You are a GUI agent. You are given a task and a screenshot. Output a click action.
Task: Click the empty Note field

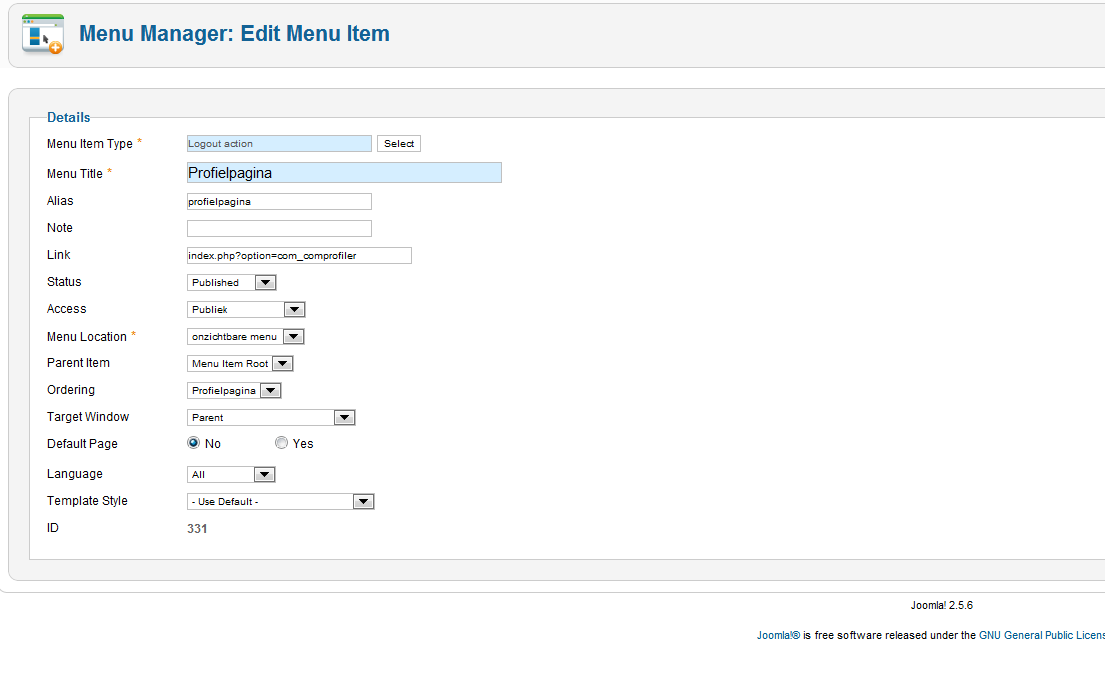(x=279, y=228)
